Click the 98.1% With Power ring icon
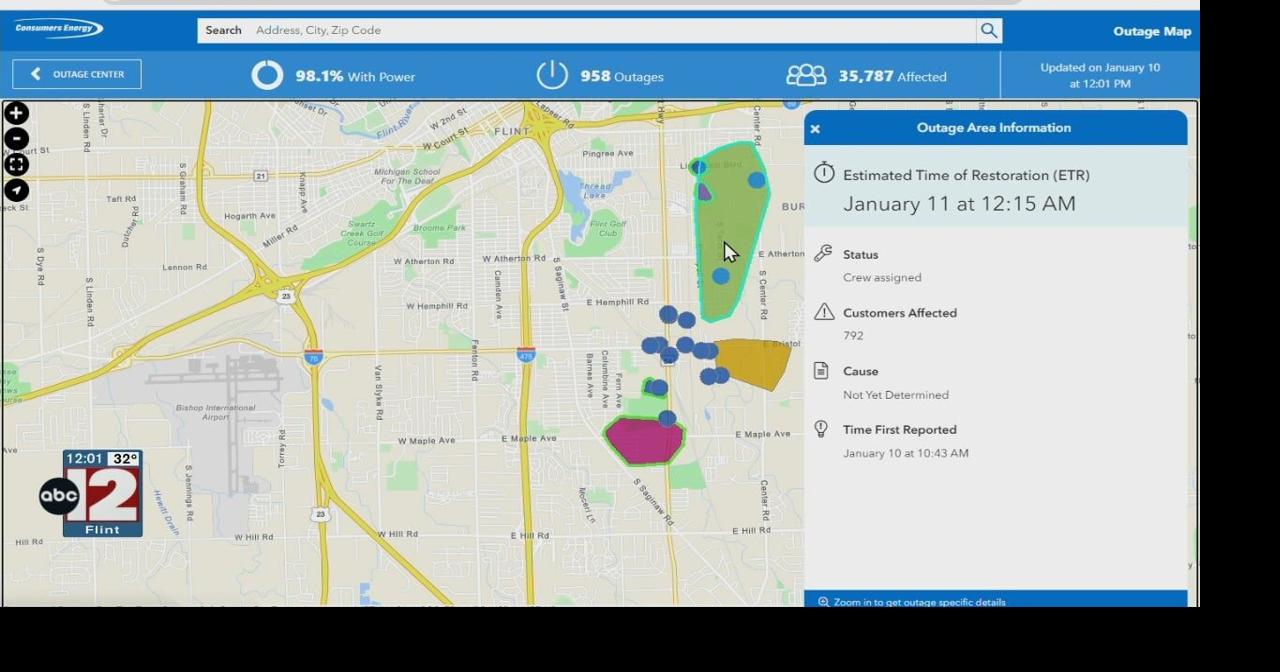Viewport: 1280px width, 672px height. pyautogui.click(x=267, y=75)
